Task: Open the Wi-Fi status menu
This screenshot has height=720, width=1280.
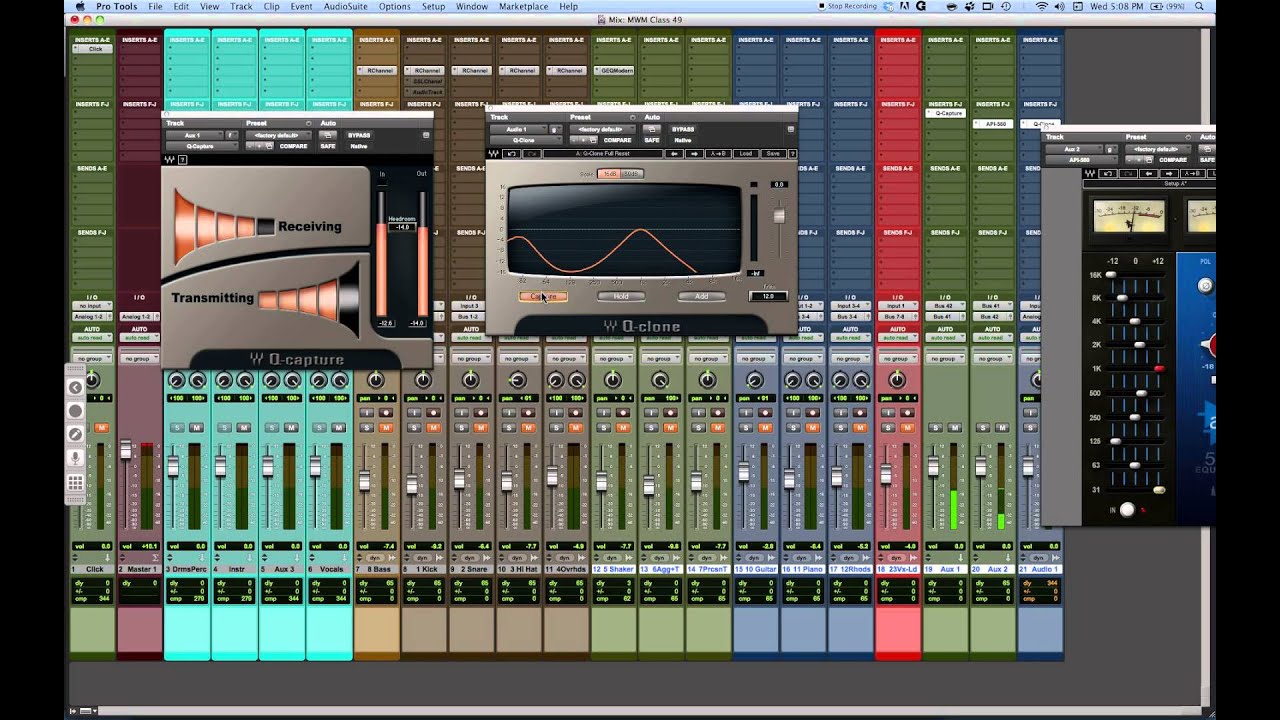Action: 1041,6
